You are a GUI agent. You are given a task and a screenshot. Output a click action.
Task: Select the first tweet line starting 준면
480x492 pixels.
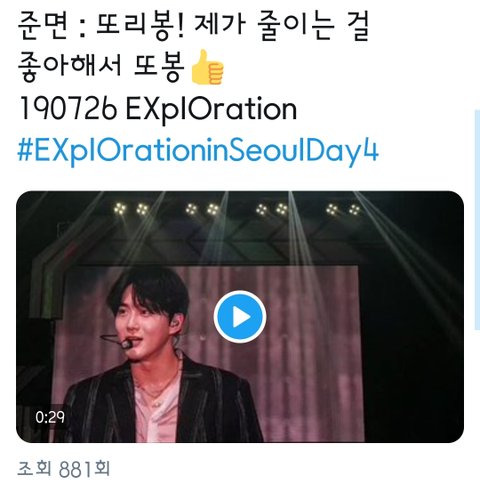[x=193, y=28]
